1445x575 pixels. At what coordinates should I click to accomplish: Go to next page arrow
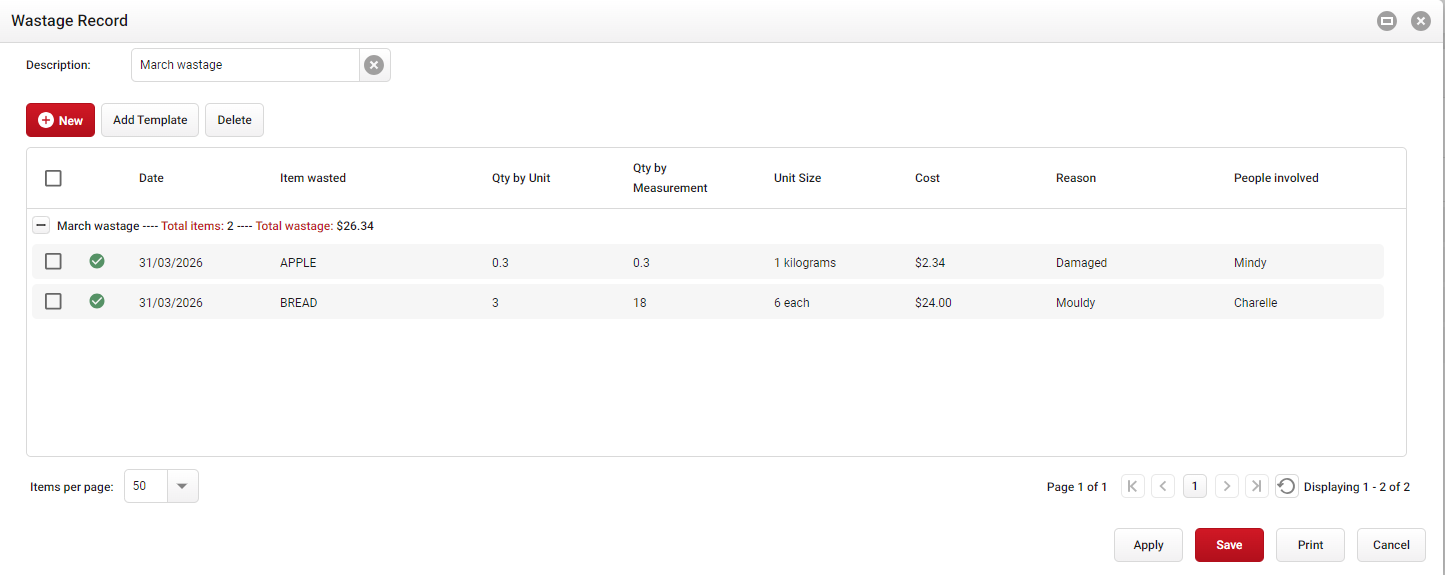(x=1226, y=486)
